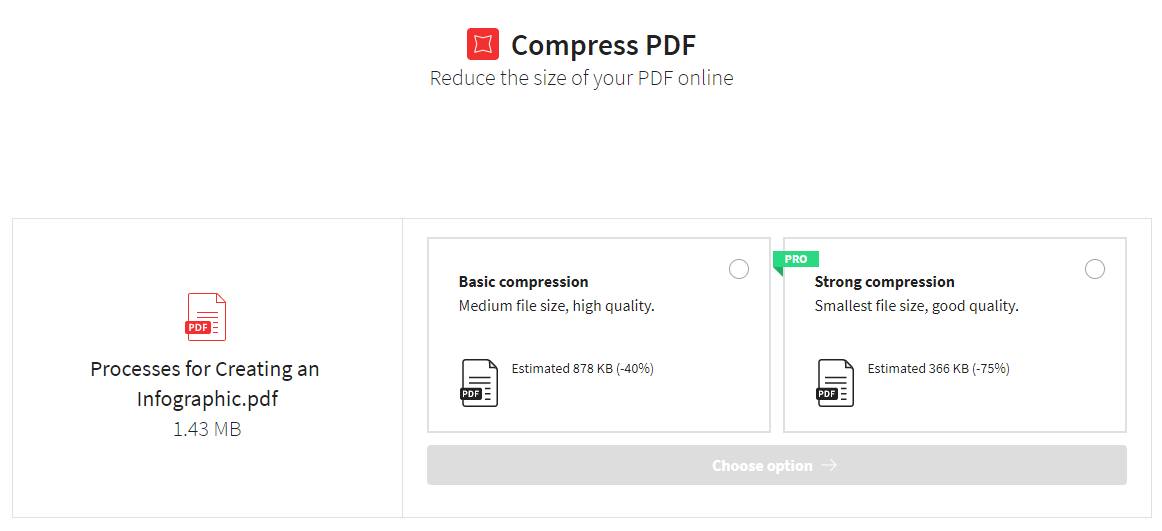Click the Medium file size, high quality description
The height and width of the screenshot is (531, 1162).
557,306
